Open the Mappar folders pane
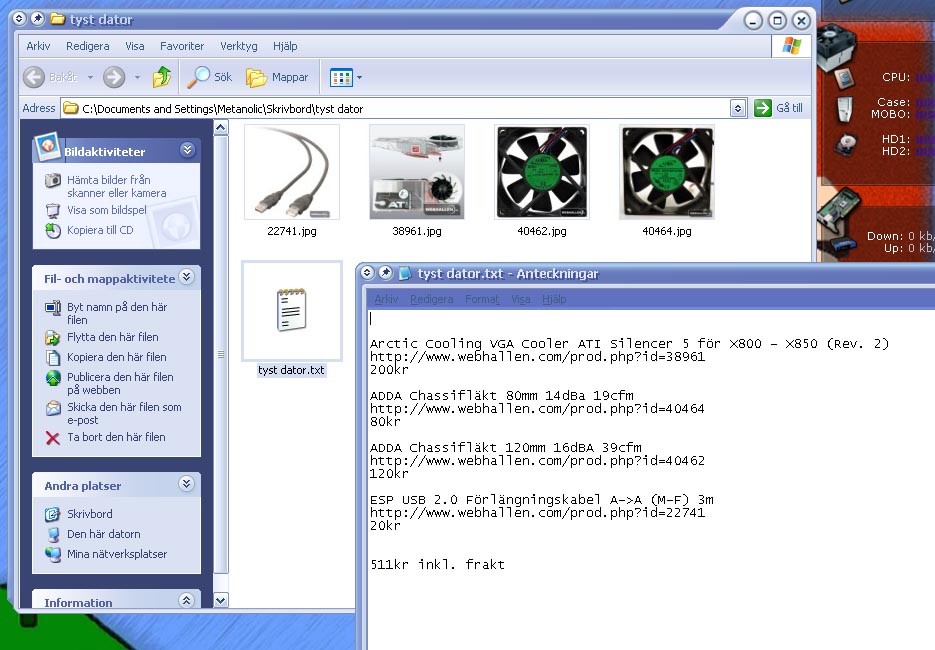Viewport: 935px width, 650px height. 278,77
